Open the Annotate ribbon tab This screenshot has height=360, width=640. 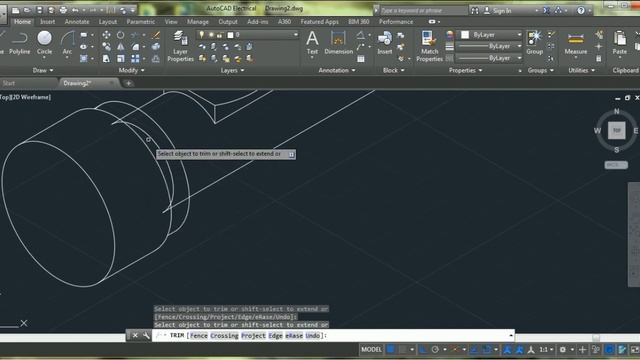pyautogui.click(x=77, y=22)
